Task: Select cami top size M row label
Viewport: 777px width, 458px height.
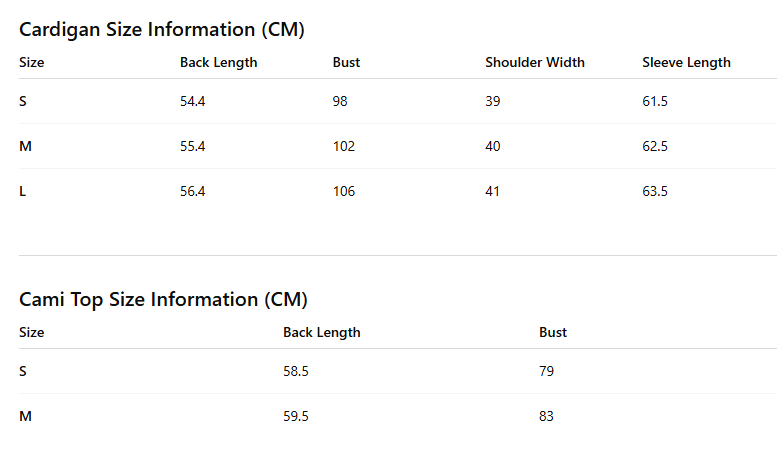Action: pyautogui.click(x=25, y=416)
